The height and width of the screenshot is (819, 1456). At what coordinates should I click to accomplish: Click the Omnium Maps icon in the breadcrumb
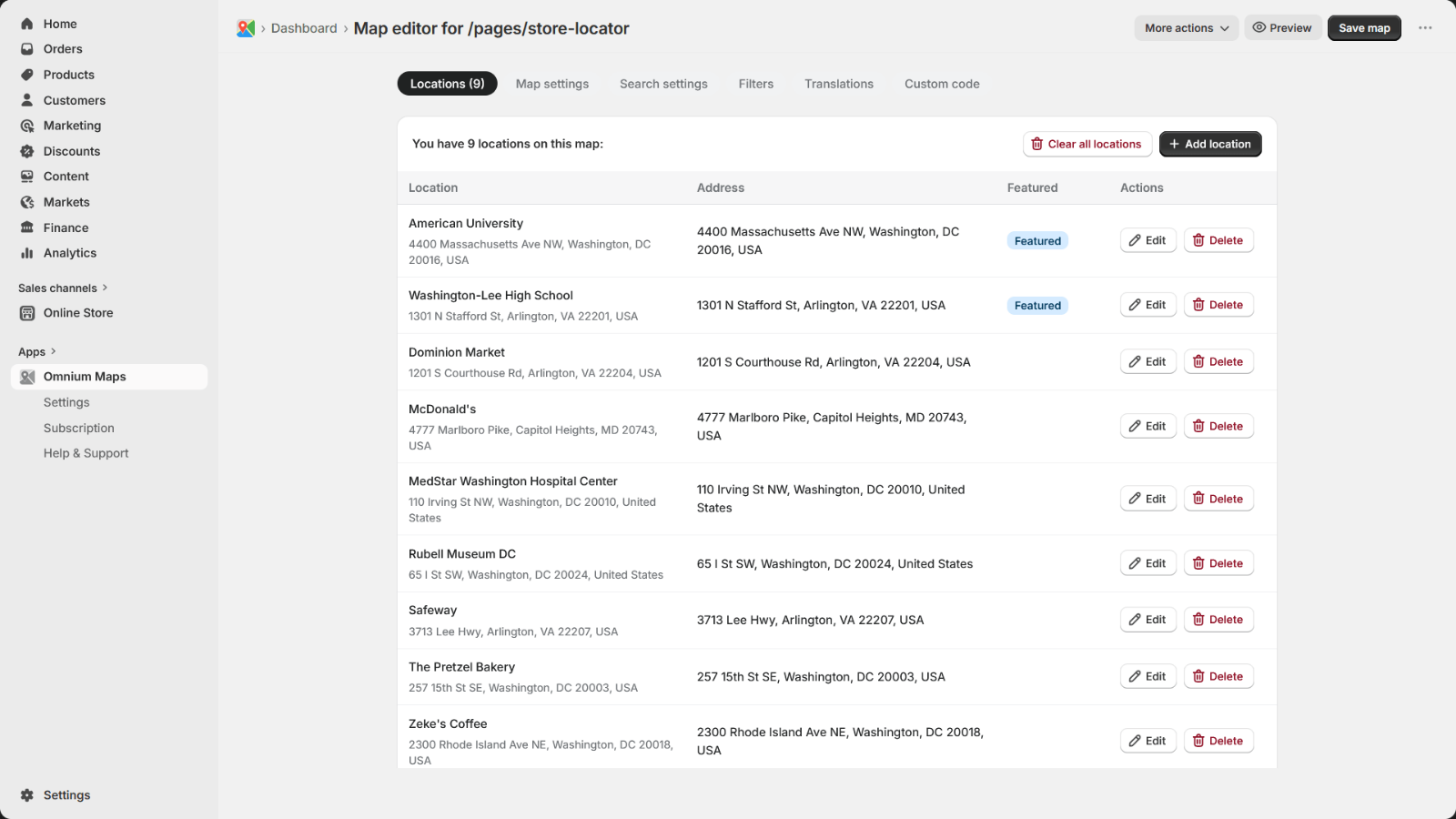(244, 28)
